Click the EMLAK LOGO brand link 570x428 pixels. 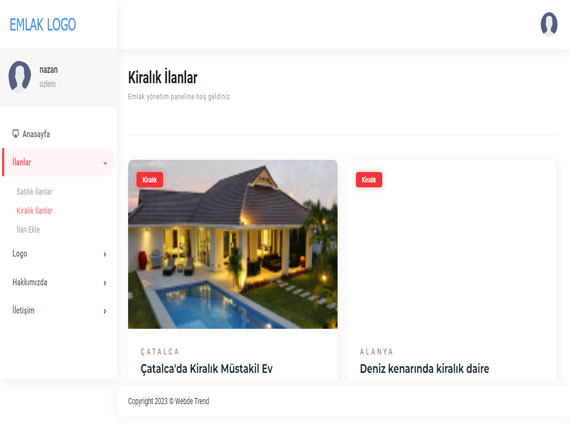pos(43,25)
